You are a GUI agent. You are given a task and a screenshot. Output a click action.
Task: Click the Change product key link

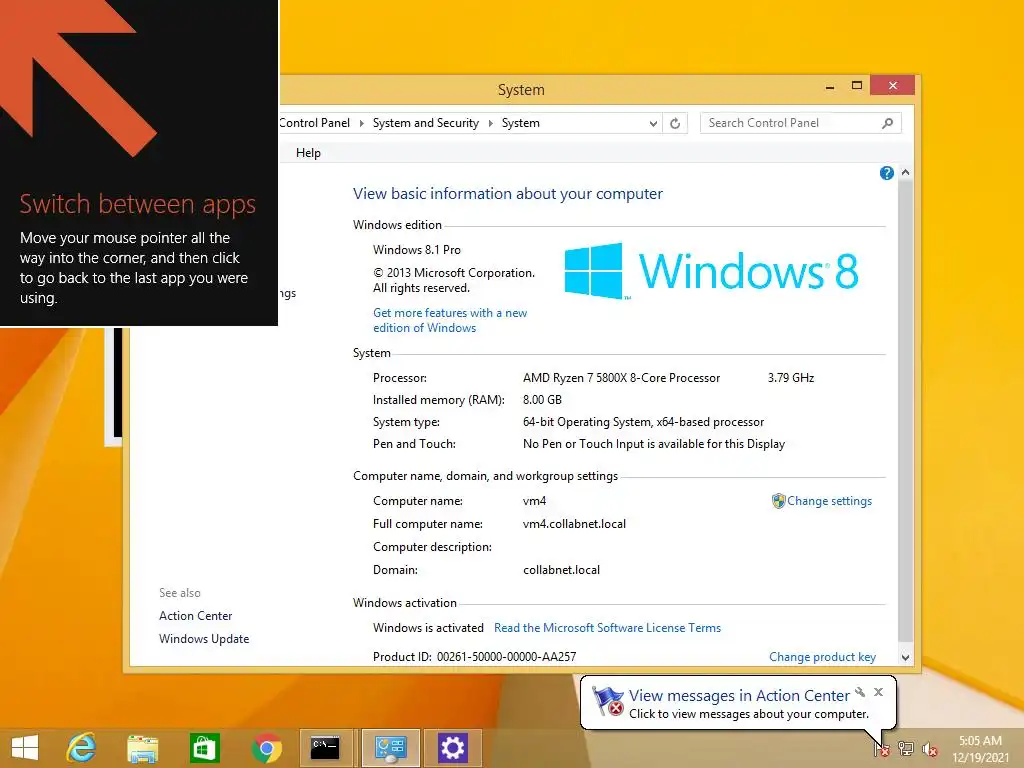[822, 657]
